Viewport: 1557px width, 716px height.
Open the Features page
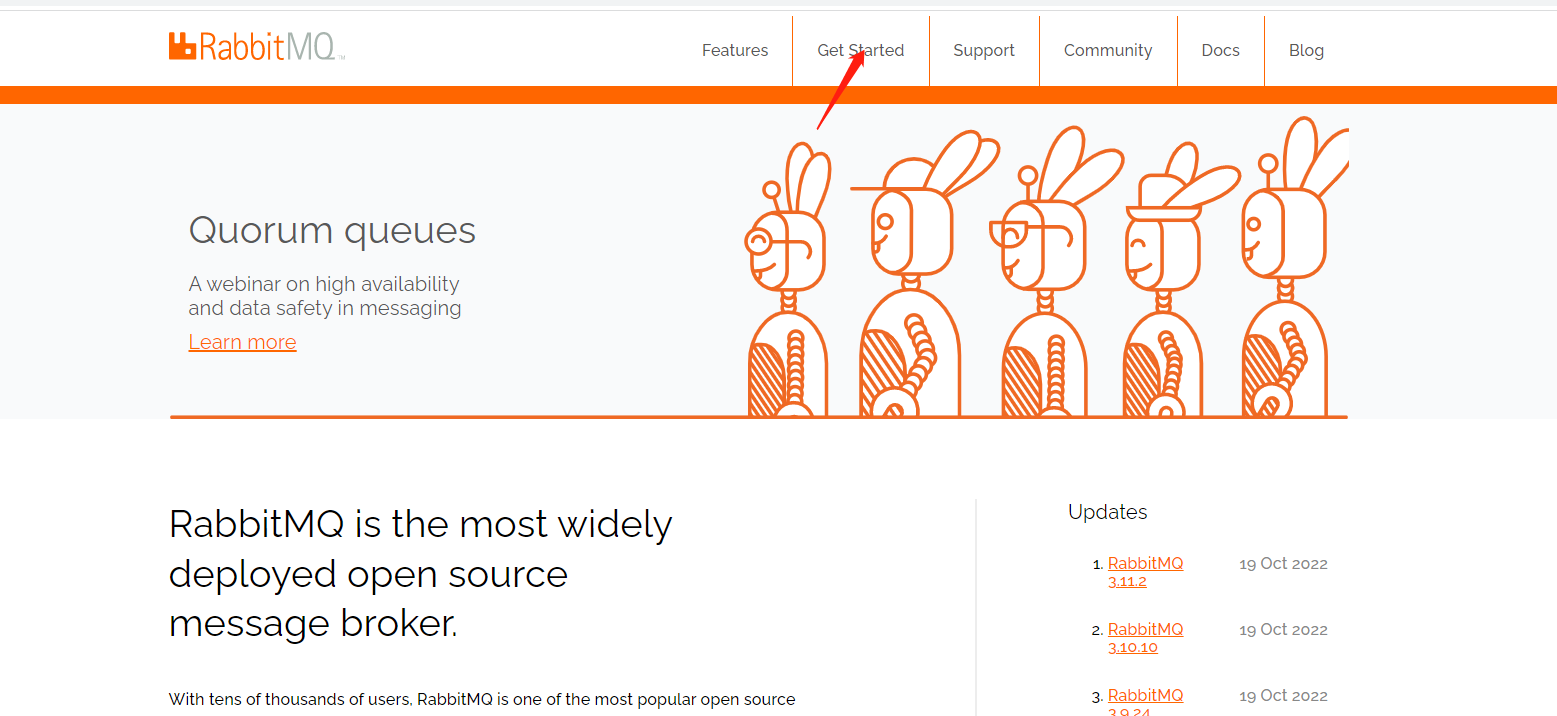[735, 50]
